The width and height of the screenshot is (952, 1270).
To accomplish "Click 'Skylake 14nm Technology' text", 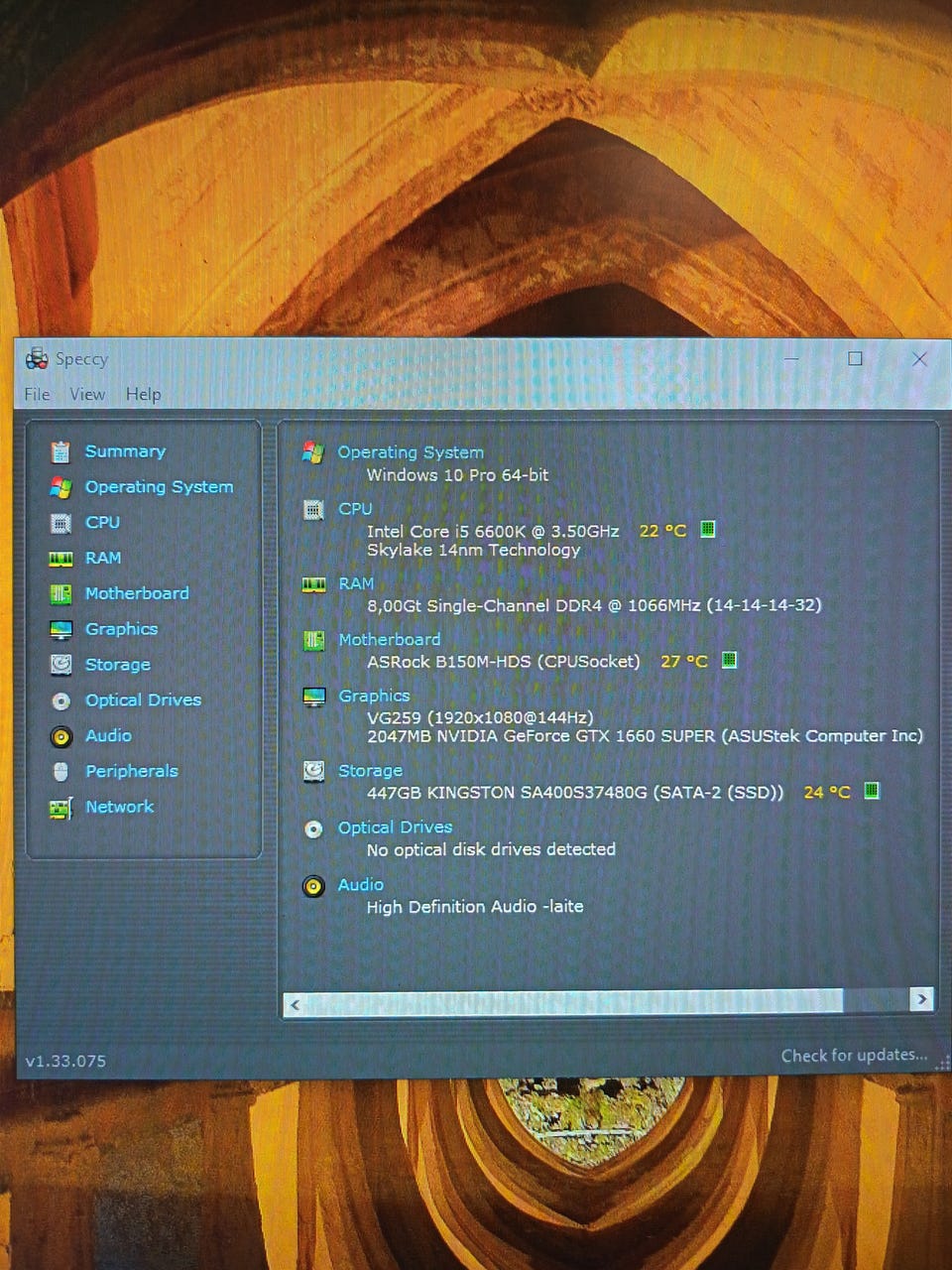I will click(x=473, y=551).
